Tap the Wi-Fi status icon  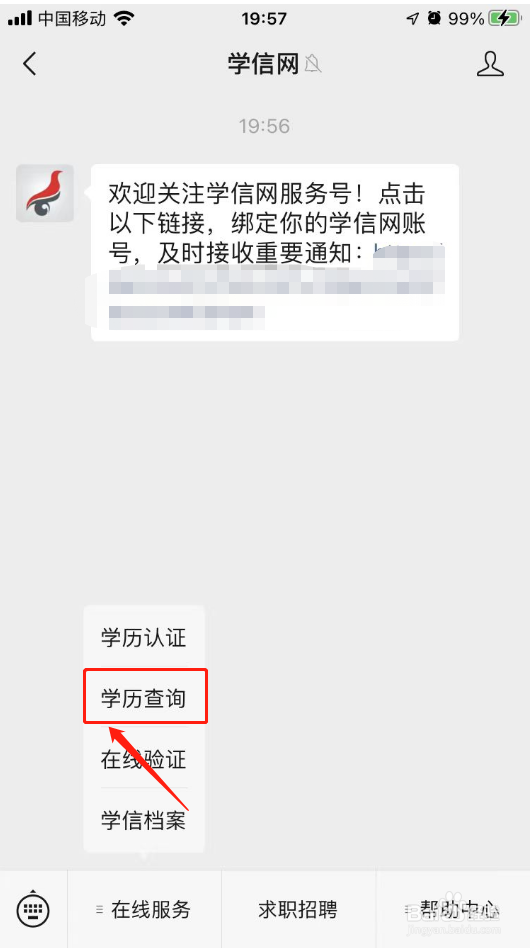coord(125,19)
